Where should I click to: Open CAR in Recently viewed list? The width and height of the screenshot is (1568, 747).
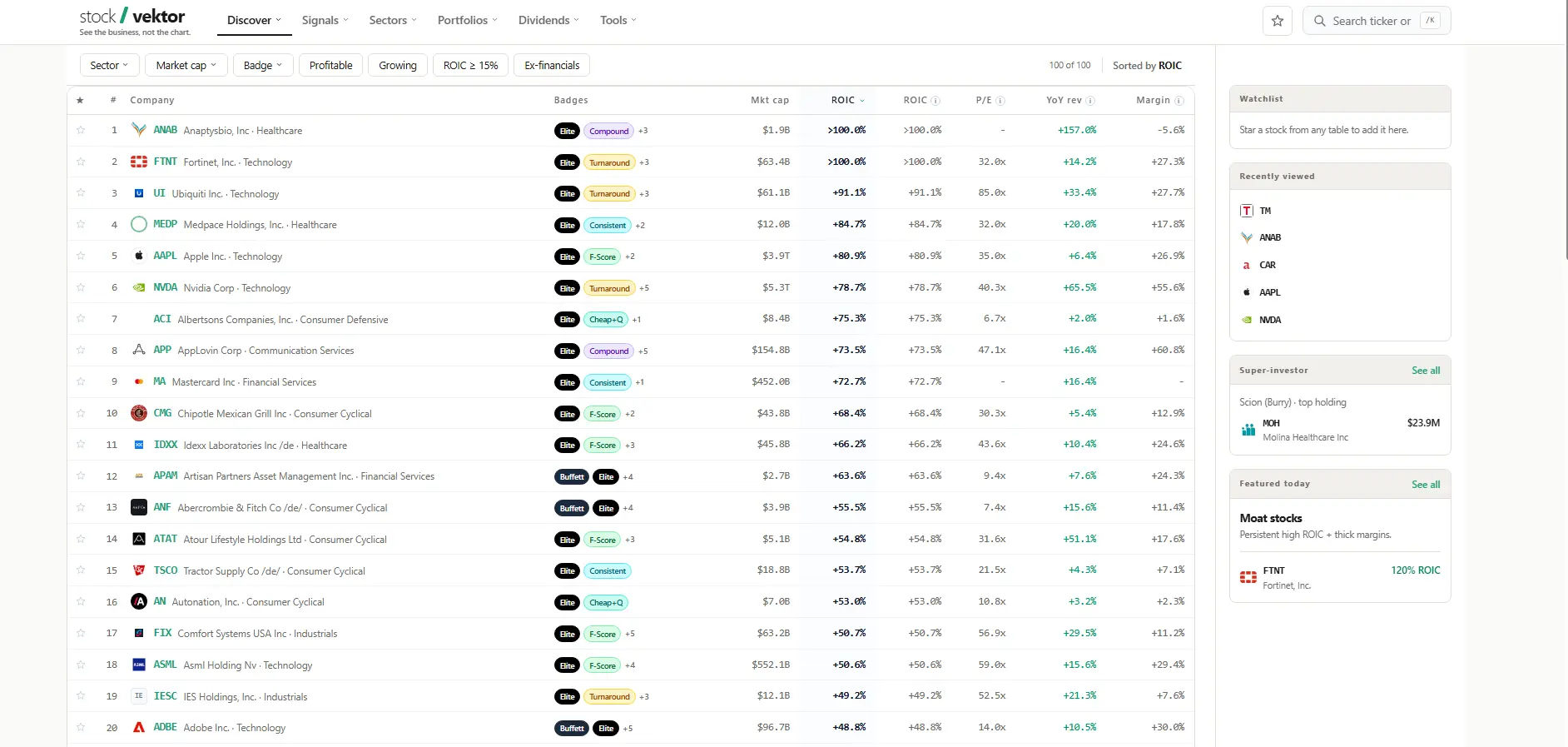pyautogui.click(x=1268, y=265)
